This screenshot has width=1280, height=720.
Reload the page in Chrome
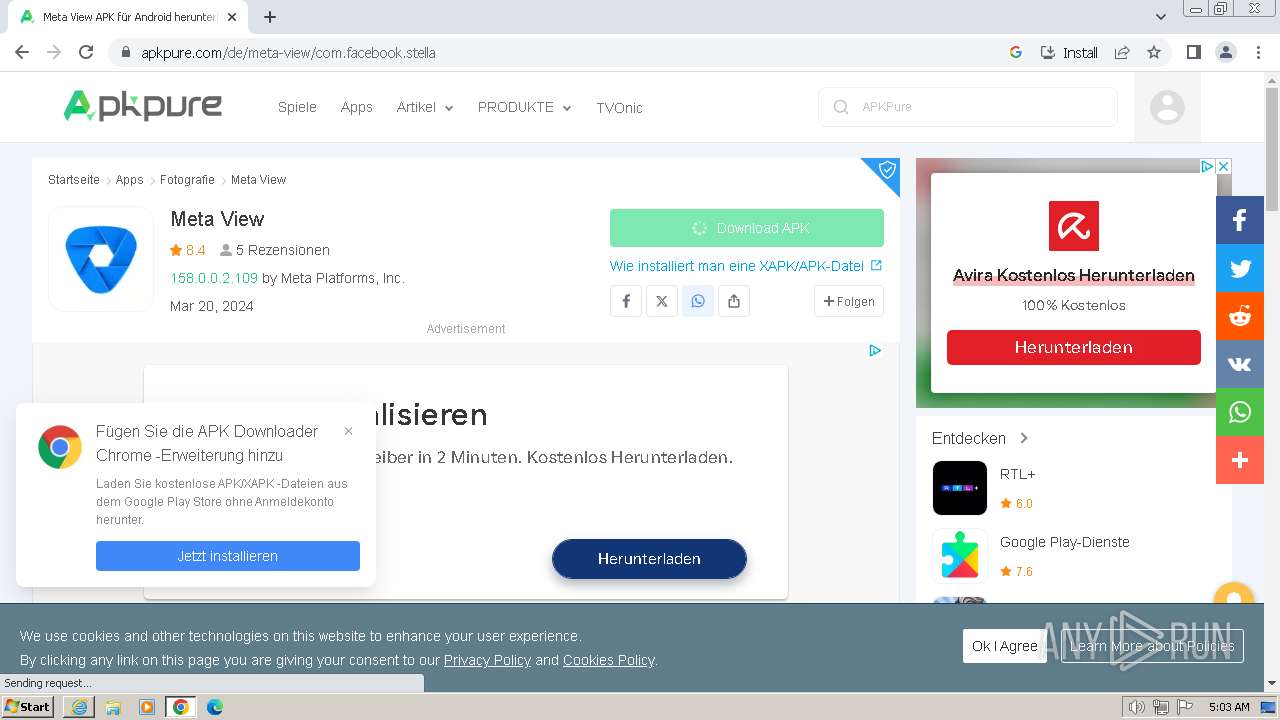click(x=86, y=52)
